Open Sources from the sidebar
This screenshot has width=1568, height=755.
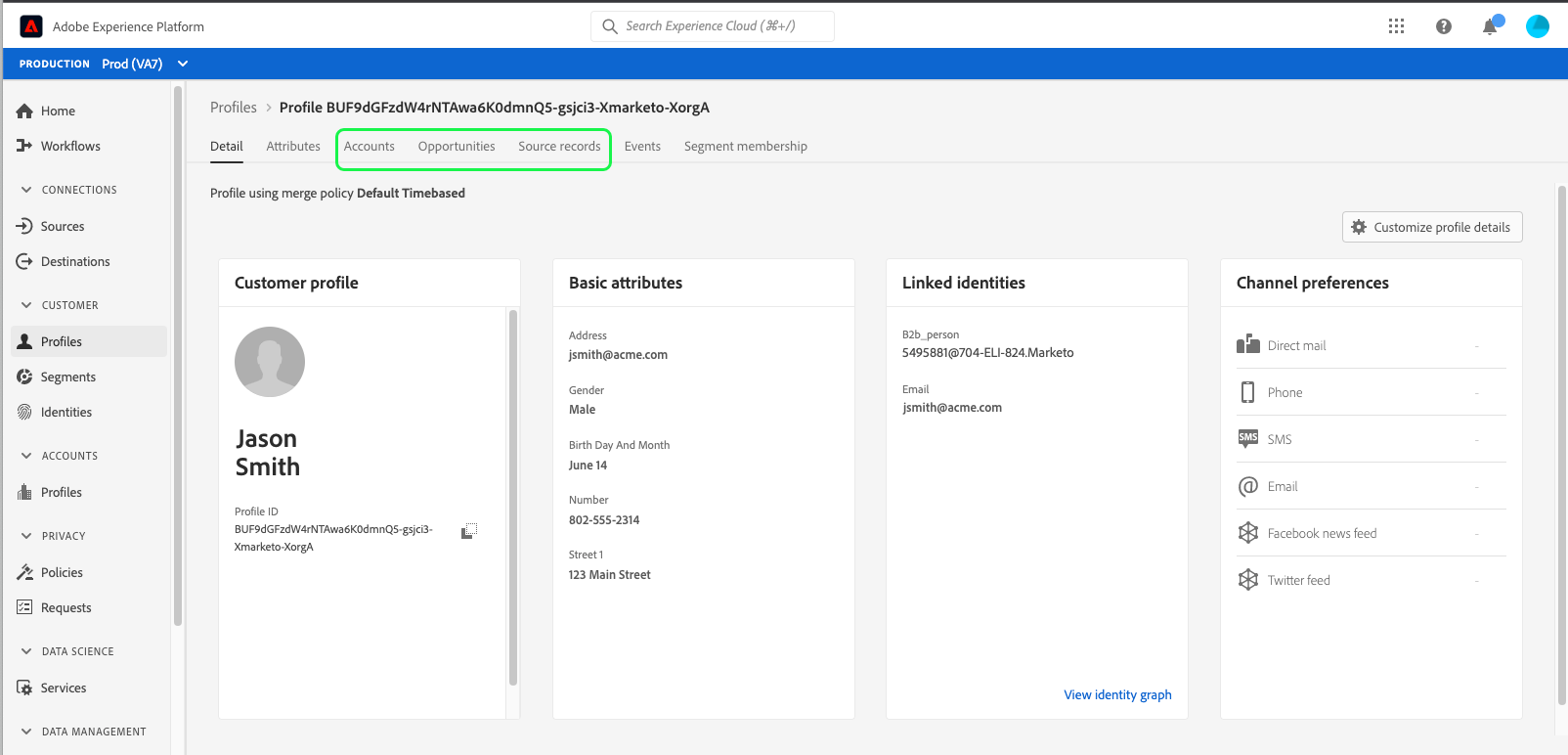(63, 226)
